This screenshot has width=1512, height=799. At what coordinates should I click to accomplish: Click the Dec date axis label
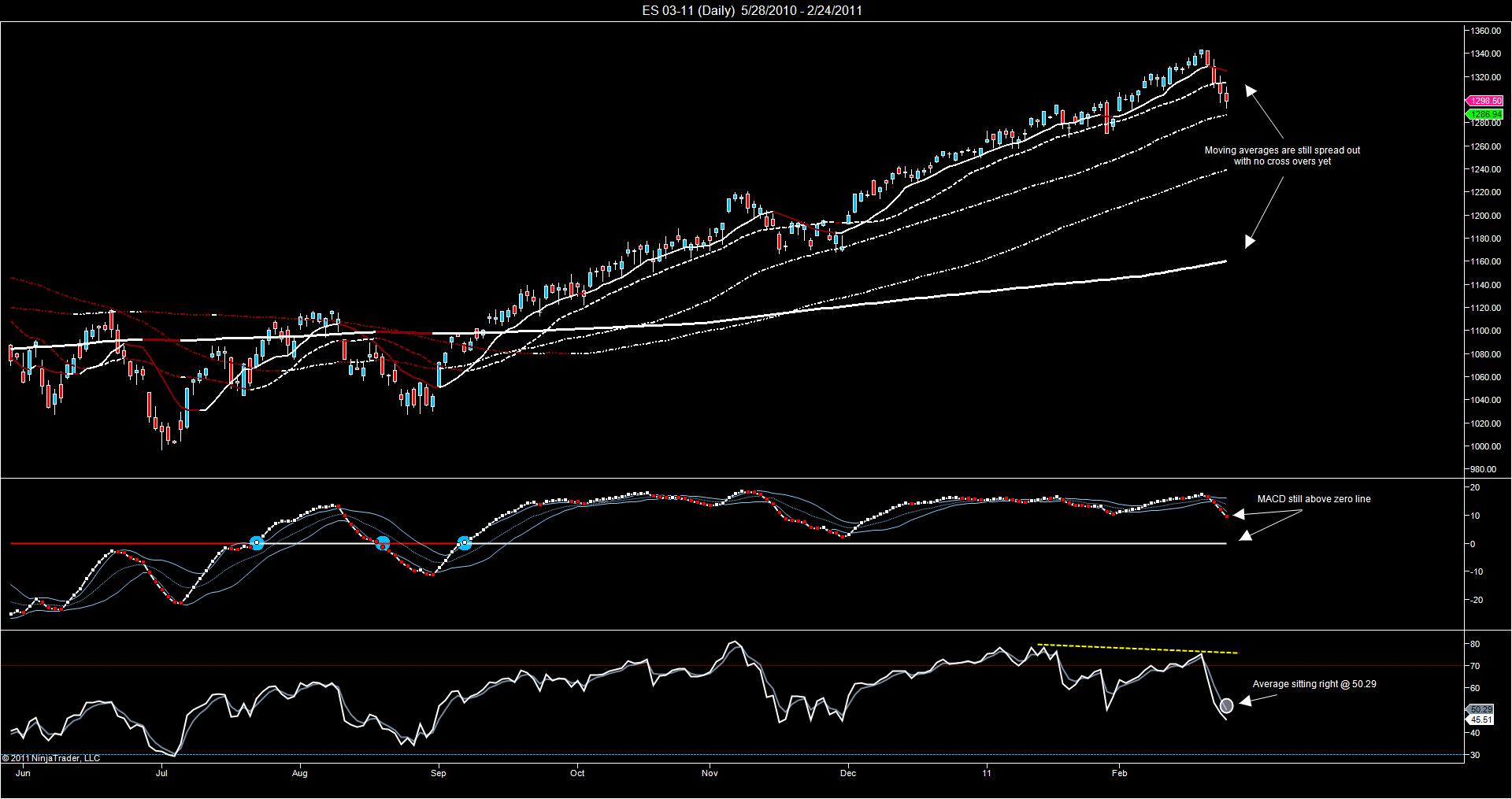pyautogui.click(x=848, y=773)
